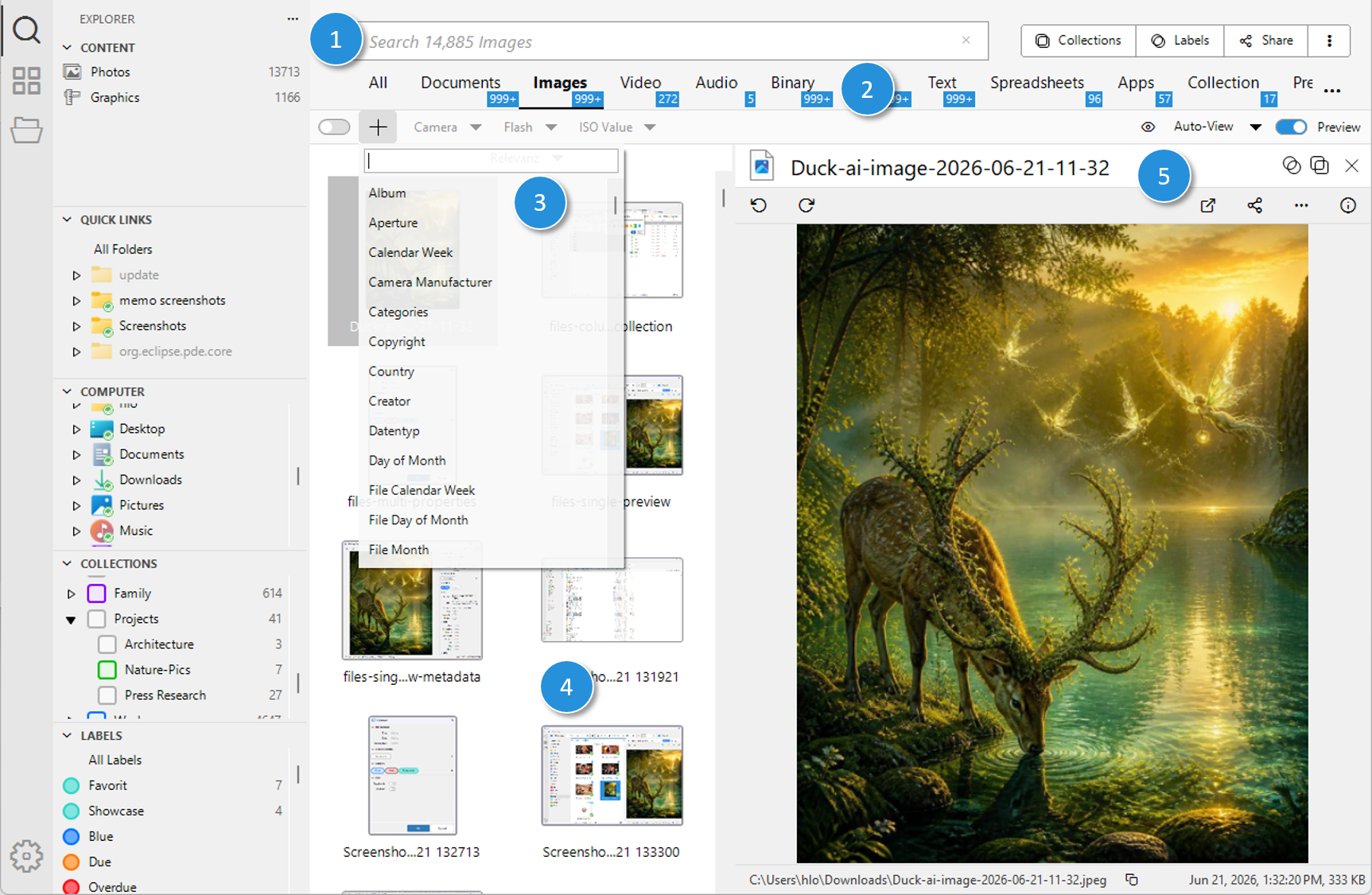The image size is (1372, 895).
Task: Open settings gear in sidebar
Action: 26,857
